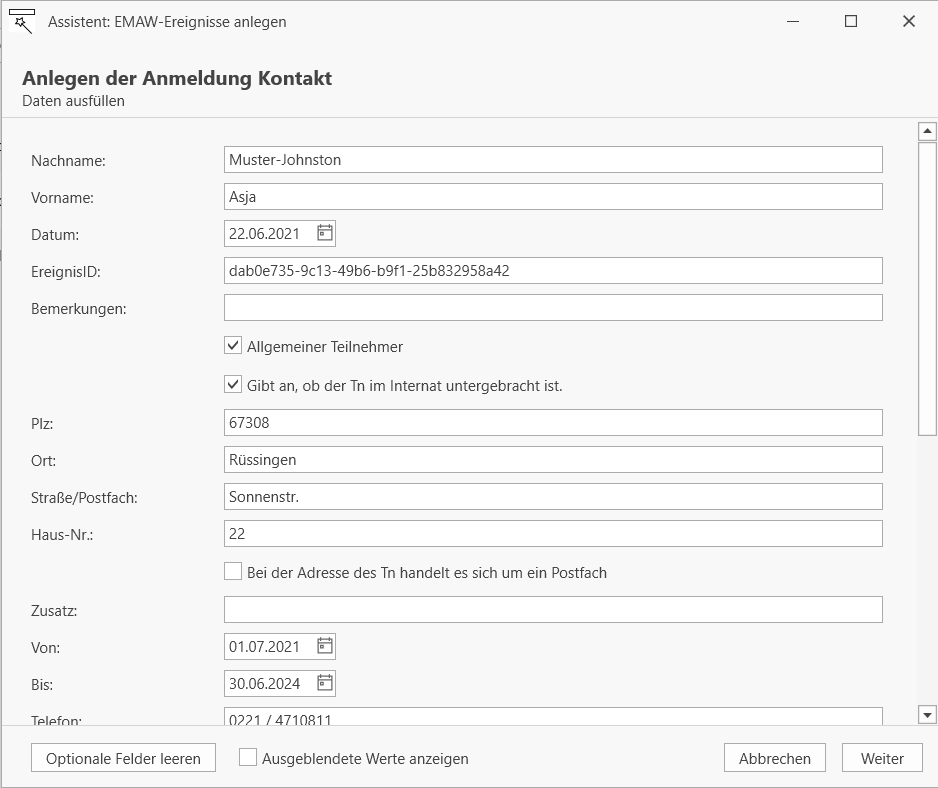Uncheck Allgemeiner Teilnehmer checkbox
Screen dimensions: 938x788
[x=233, y=345]
